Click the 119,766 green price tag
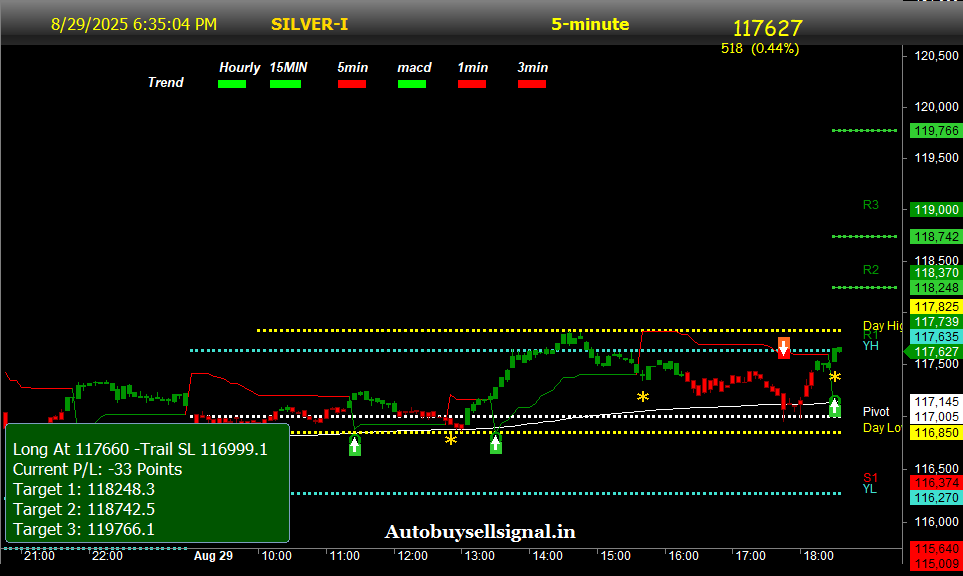Viewport: 963px width, 576px height. [x=936, y=131]
